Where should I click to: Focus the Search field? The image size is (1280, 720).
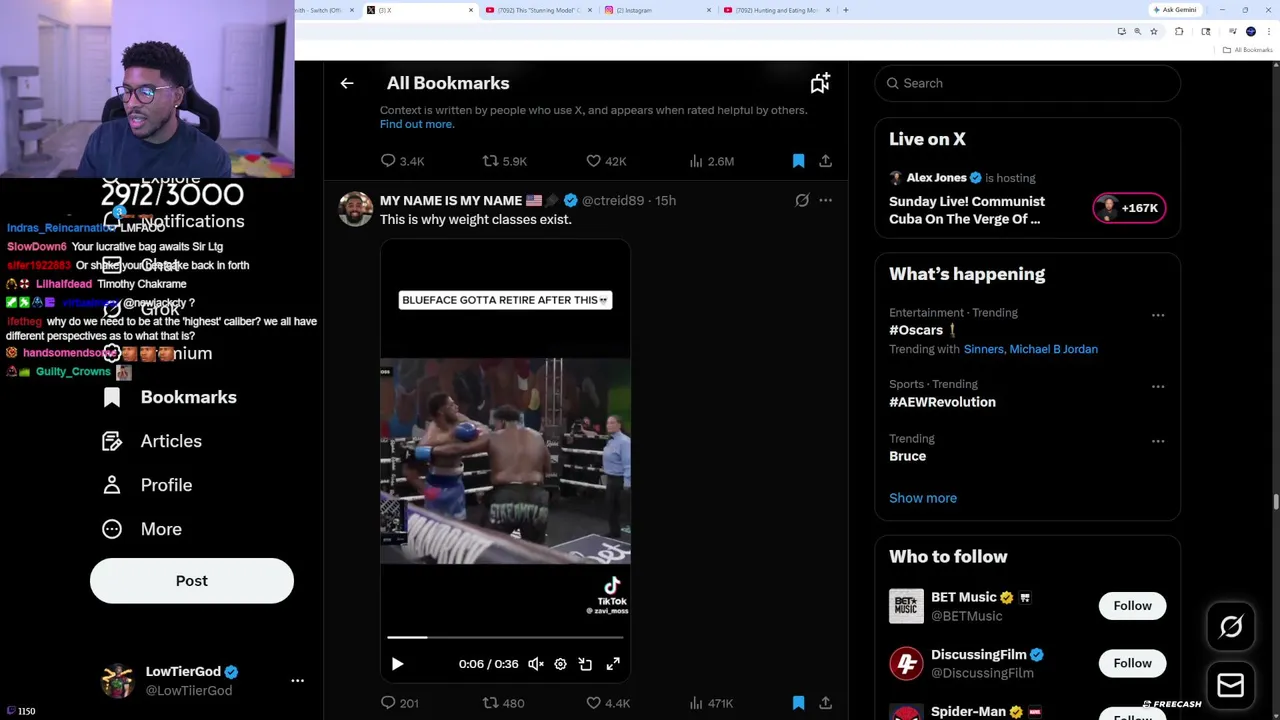(x=1028, y=83)
